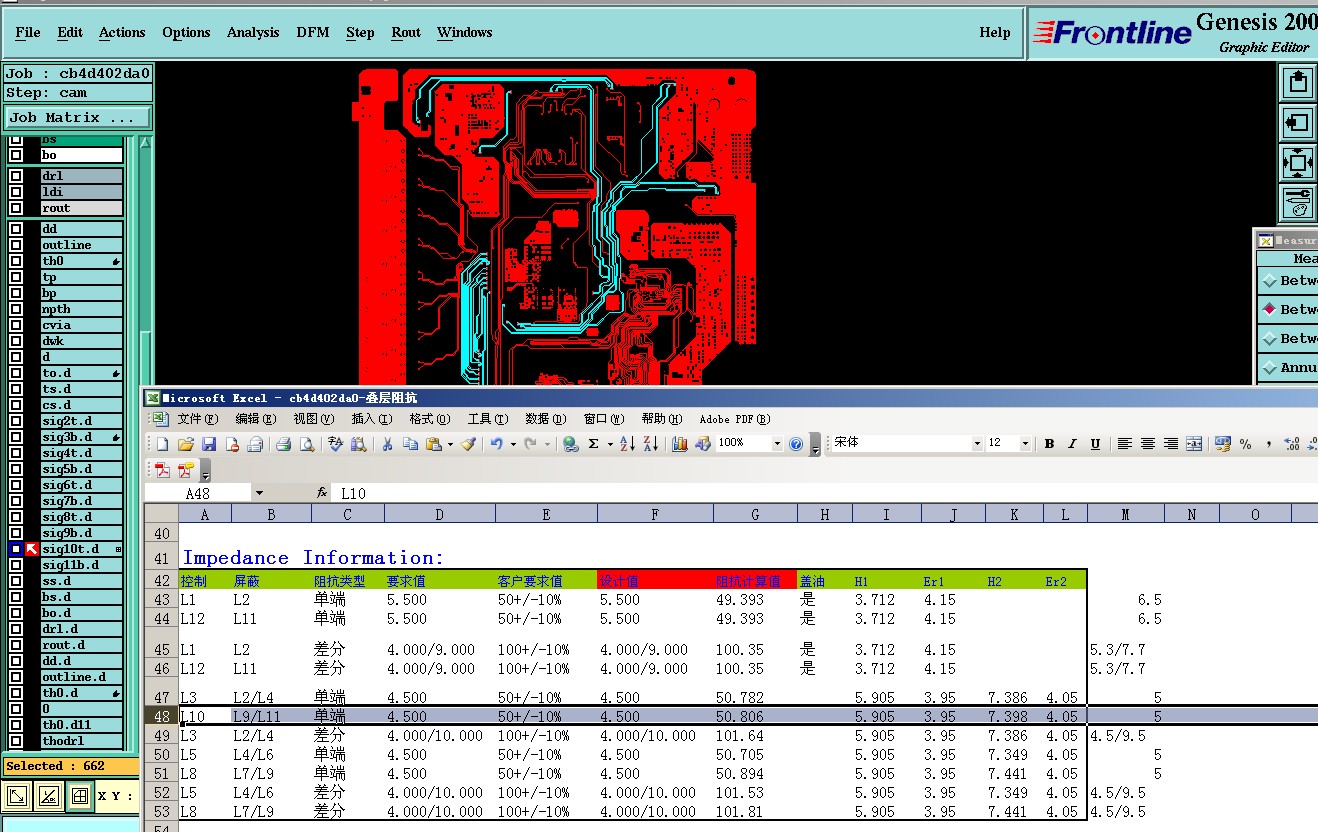Click the Bold formatting icon

(x=1049, y=444)
